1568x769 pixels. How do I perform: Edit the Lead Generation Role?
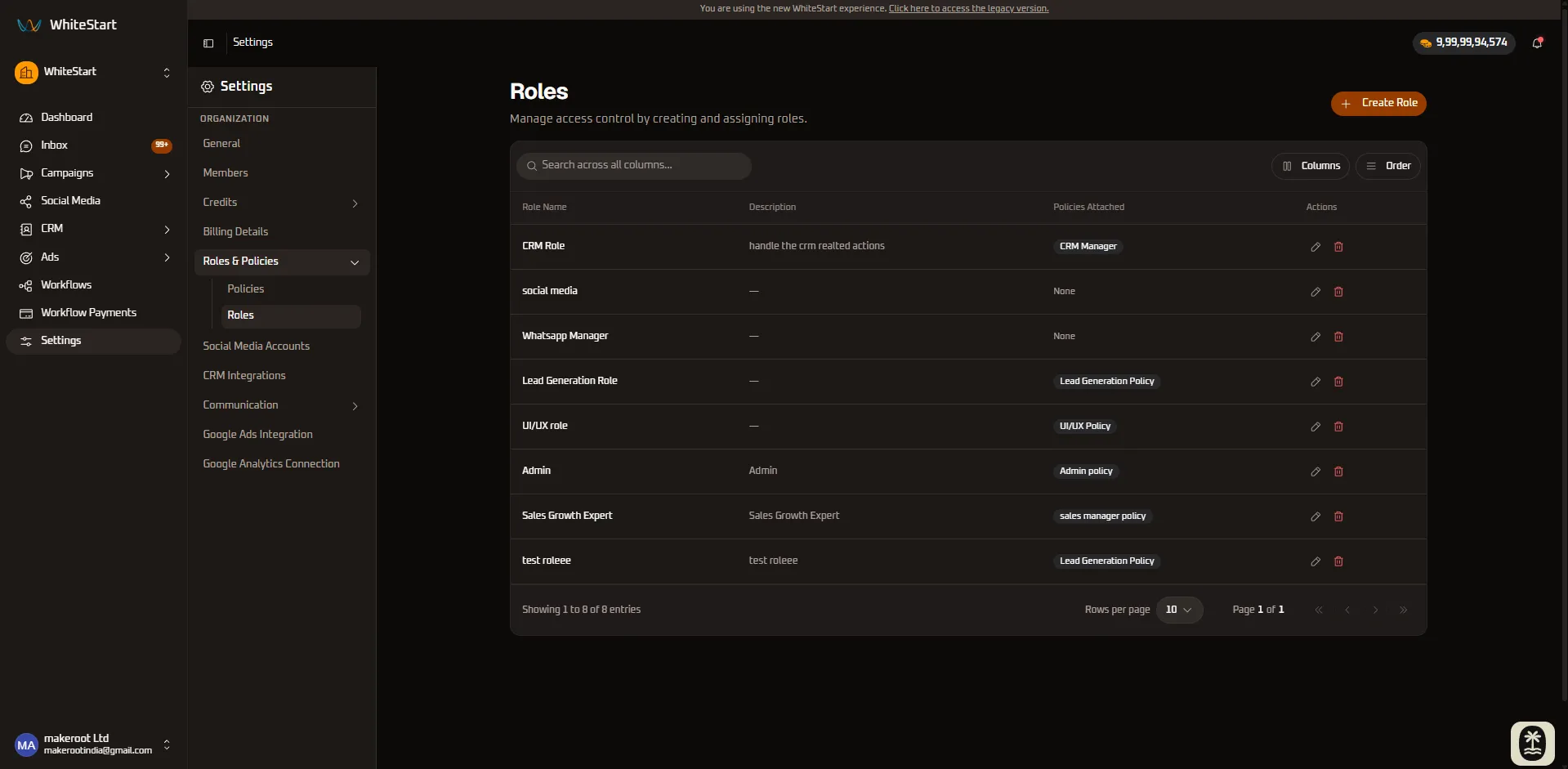point(1316,382)
